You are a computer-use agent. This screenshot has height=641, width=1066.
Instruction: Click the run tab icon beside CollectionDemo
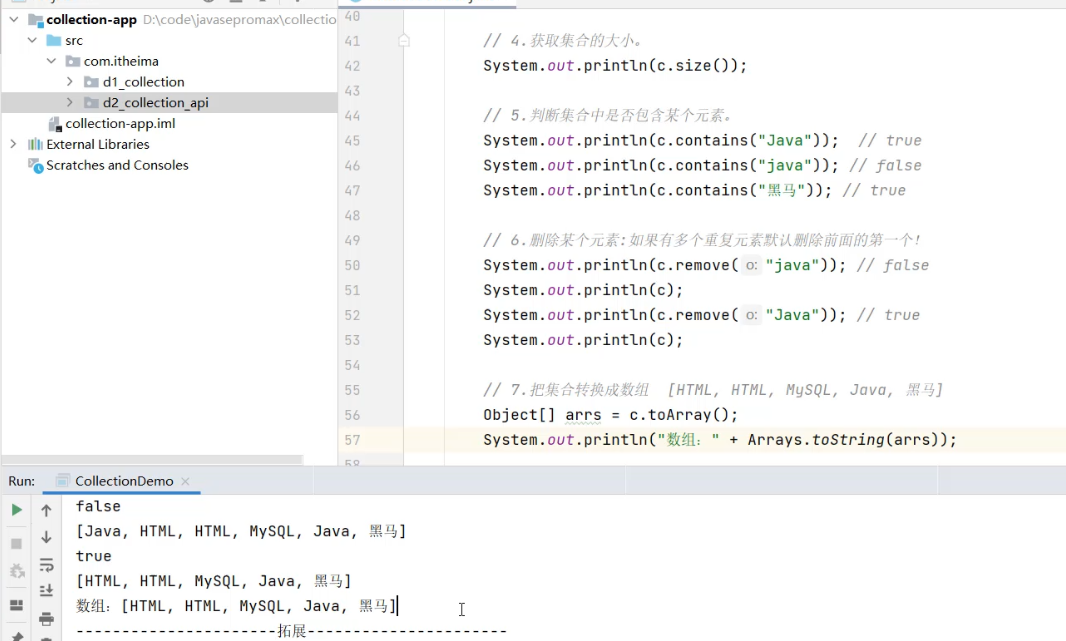click(x=62, y=481)
